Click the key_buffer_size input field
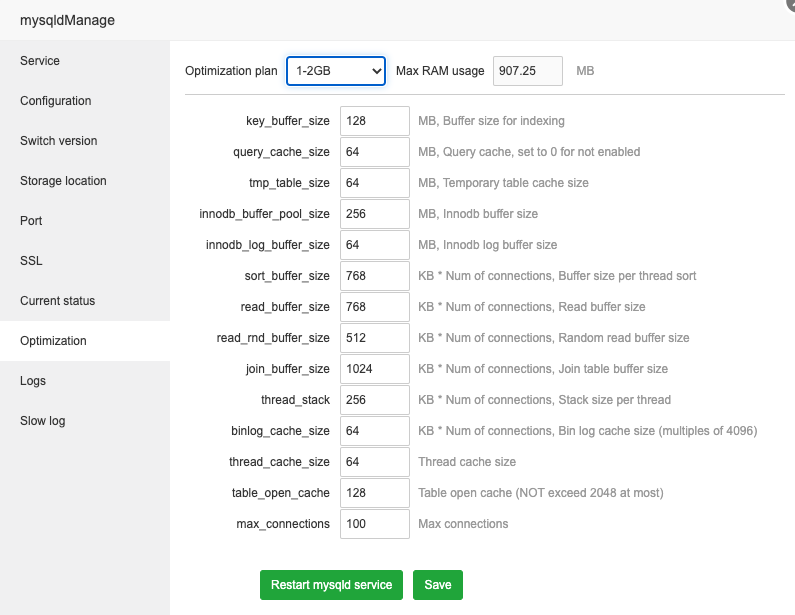 375,121
